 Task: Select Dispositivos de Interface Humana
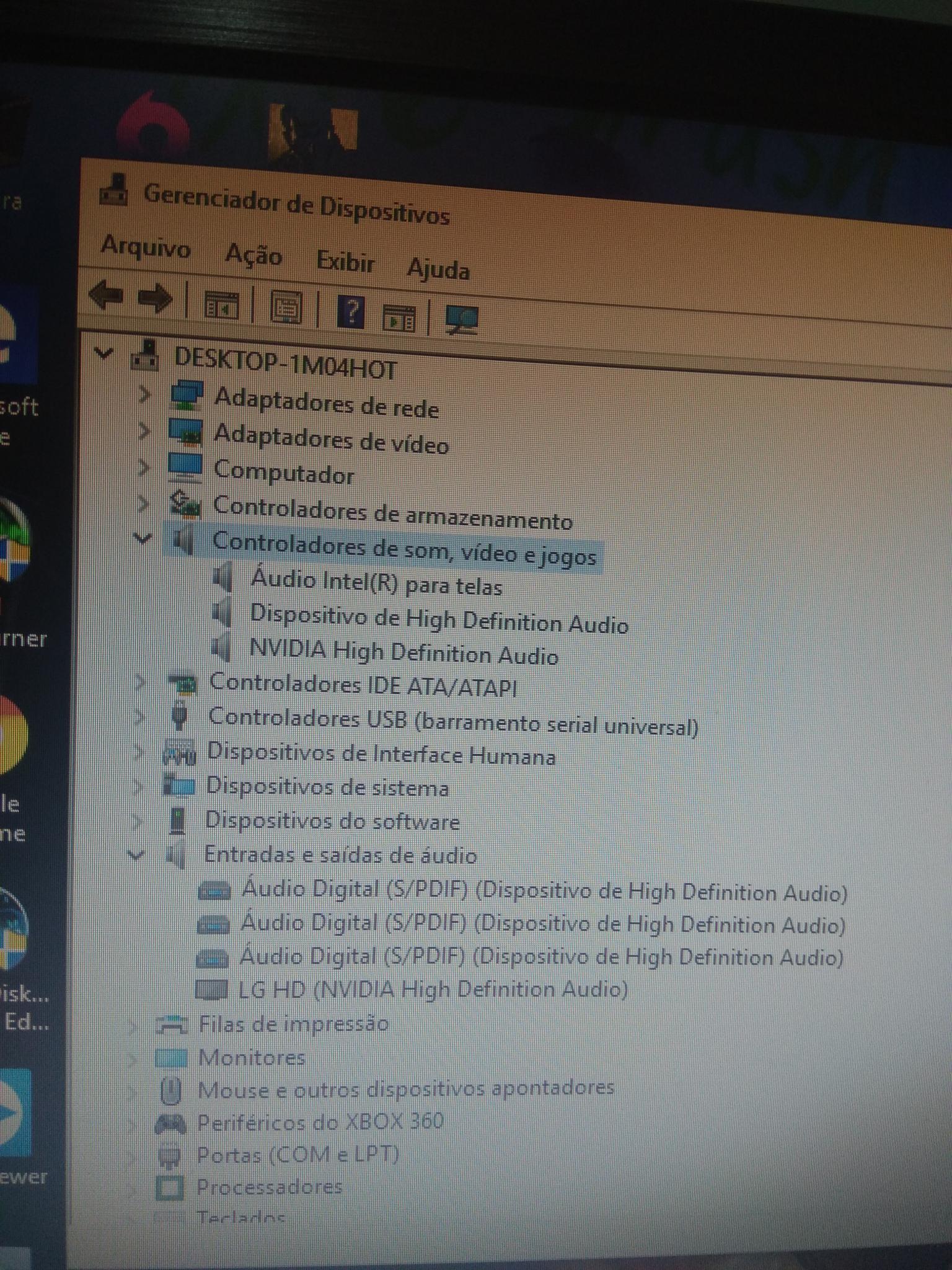[381, 754]
